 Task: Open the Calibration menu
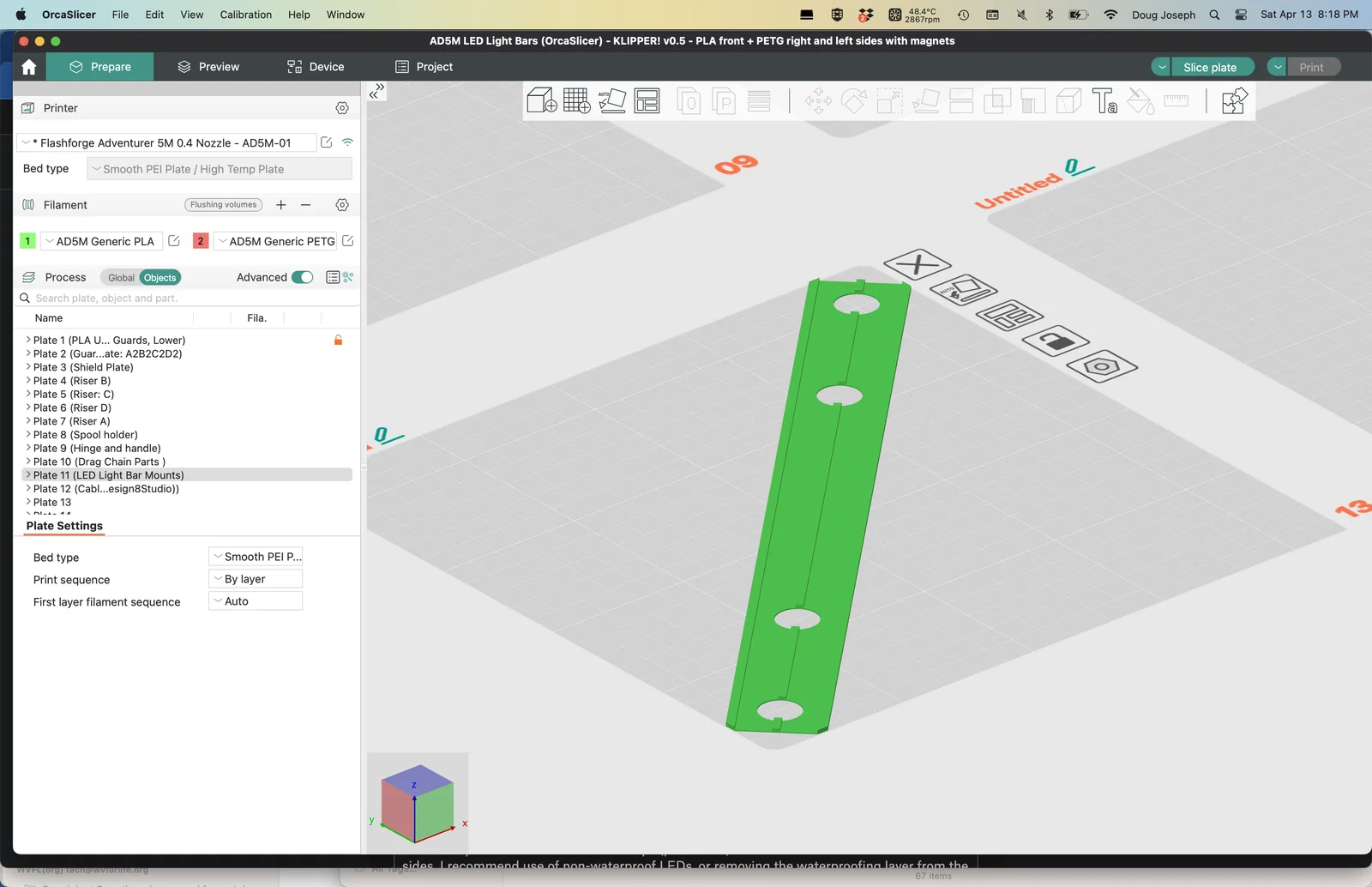(x=246, y=15)
